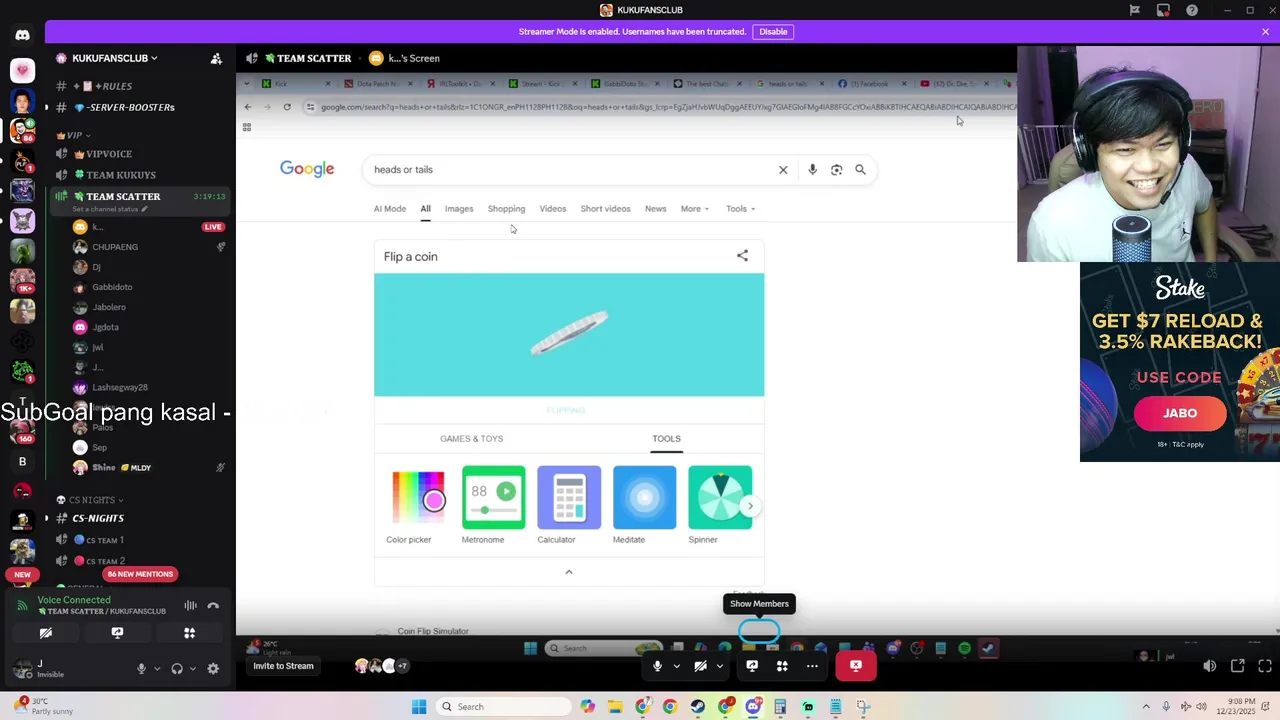Screen dimensions: 1280x720
Task: Switch to Videos search tab
Action: click(x=553, y=209)
